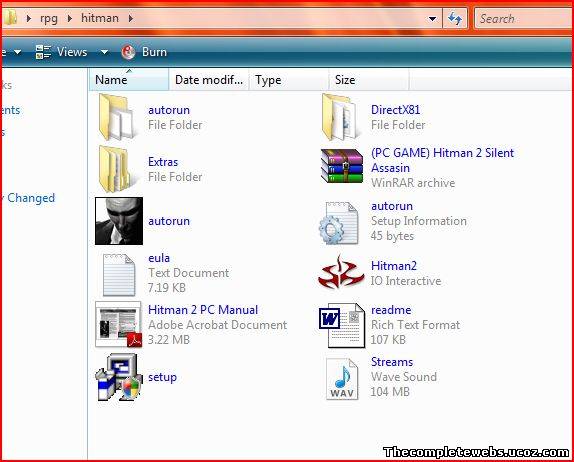This screenshot has width=574, height=462.
Task: Click the Burn toolbar label
Action: 154,52
